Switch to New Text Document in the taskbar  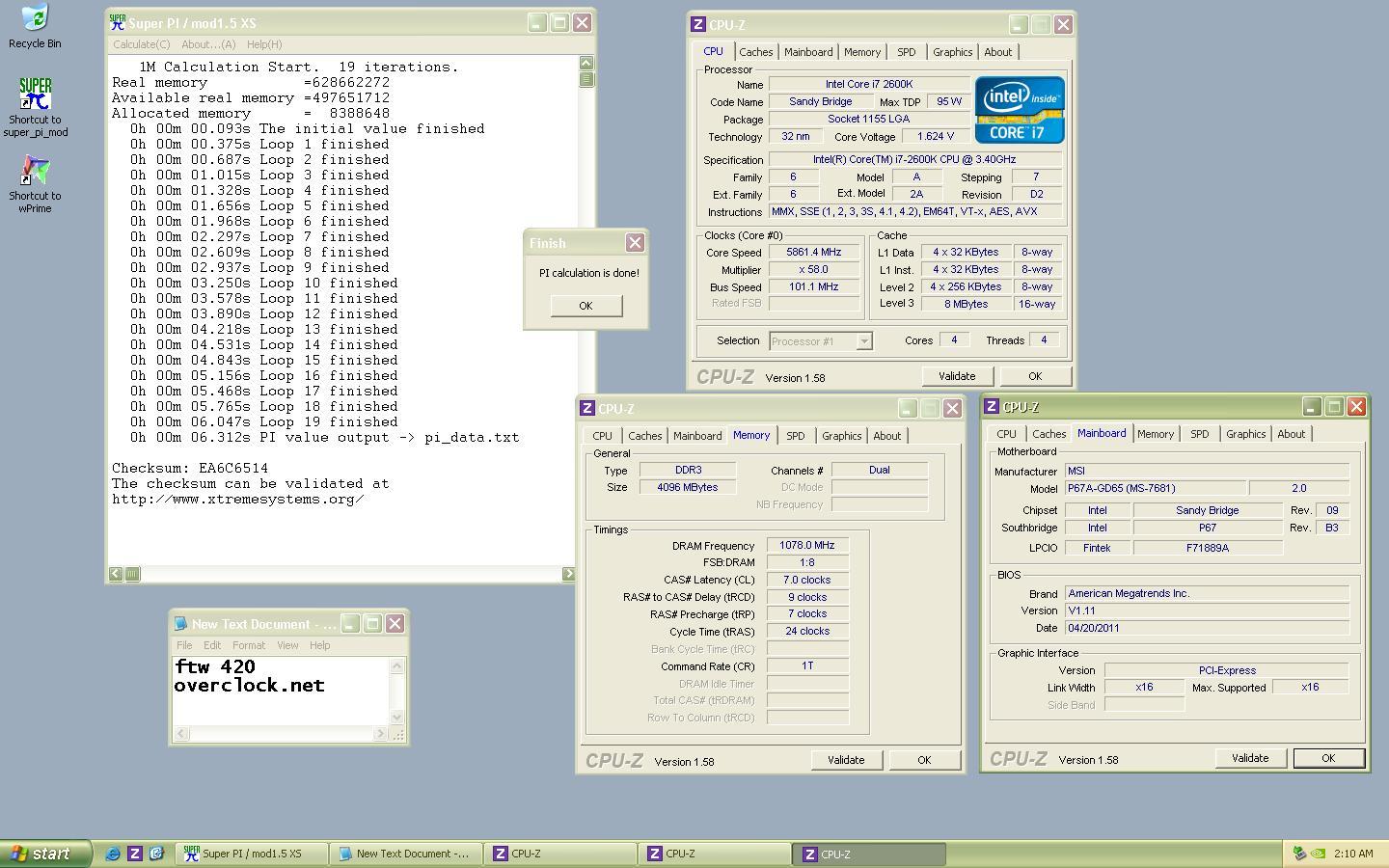click(405, 854)
